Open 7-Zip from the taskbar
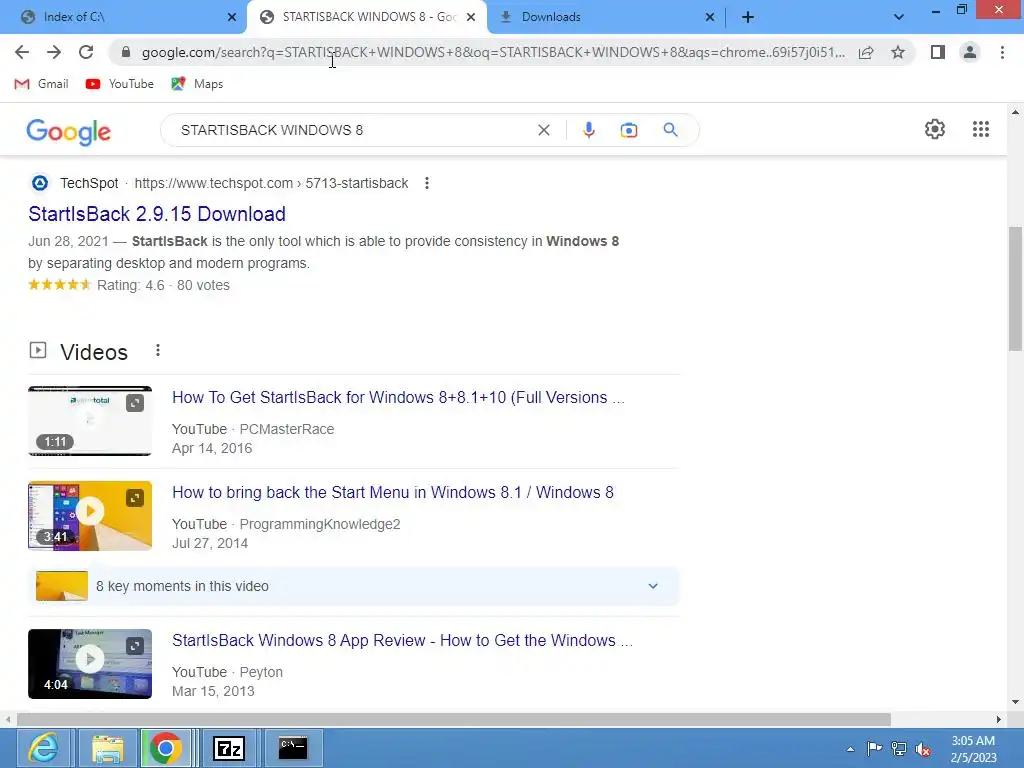 tap(229, 748)
